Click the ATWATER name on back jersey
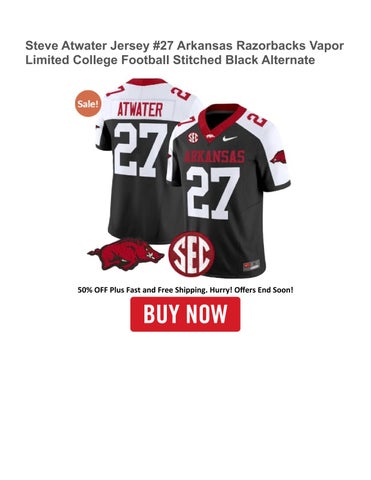Image resolution: width=371 pixels, height=480 pixels. point(140,110)
